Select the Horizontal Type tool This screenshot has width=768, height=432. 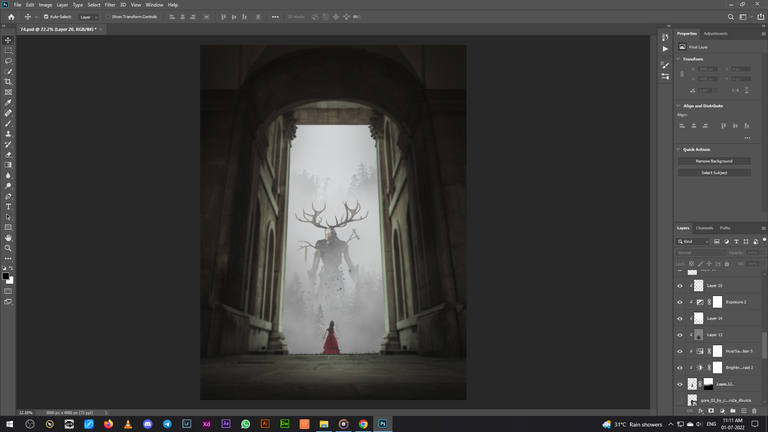[8, 207]
